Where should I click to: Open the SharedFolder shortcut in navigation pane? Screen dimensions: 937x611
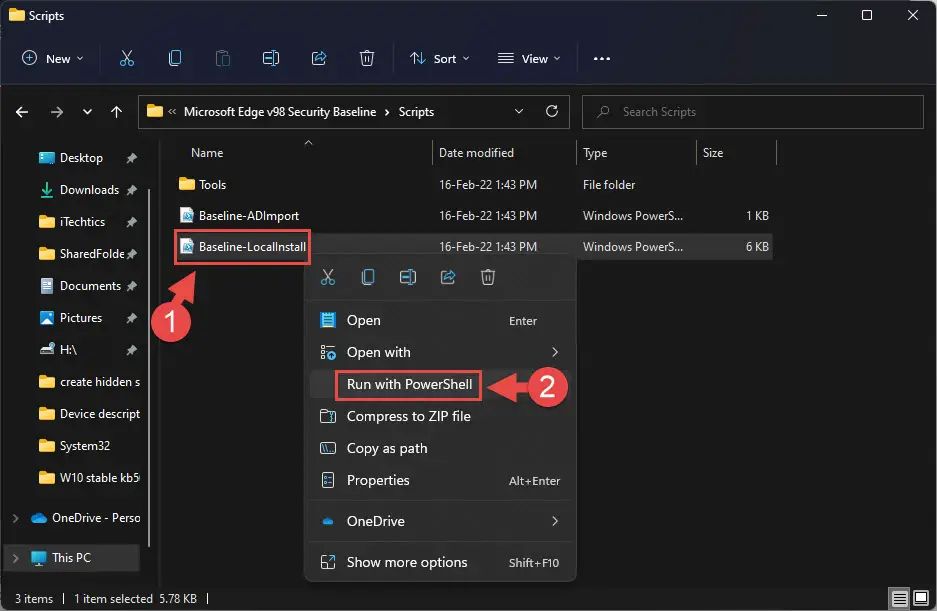[x=92, y=254]
